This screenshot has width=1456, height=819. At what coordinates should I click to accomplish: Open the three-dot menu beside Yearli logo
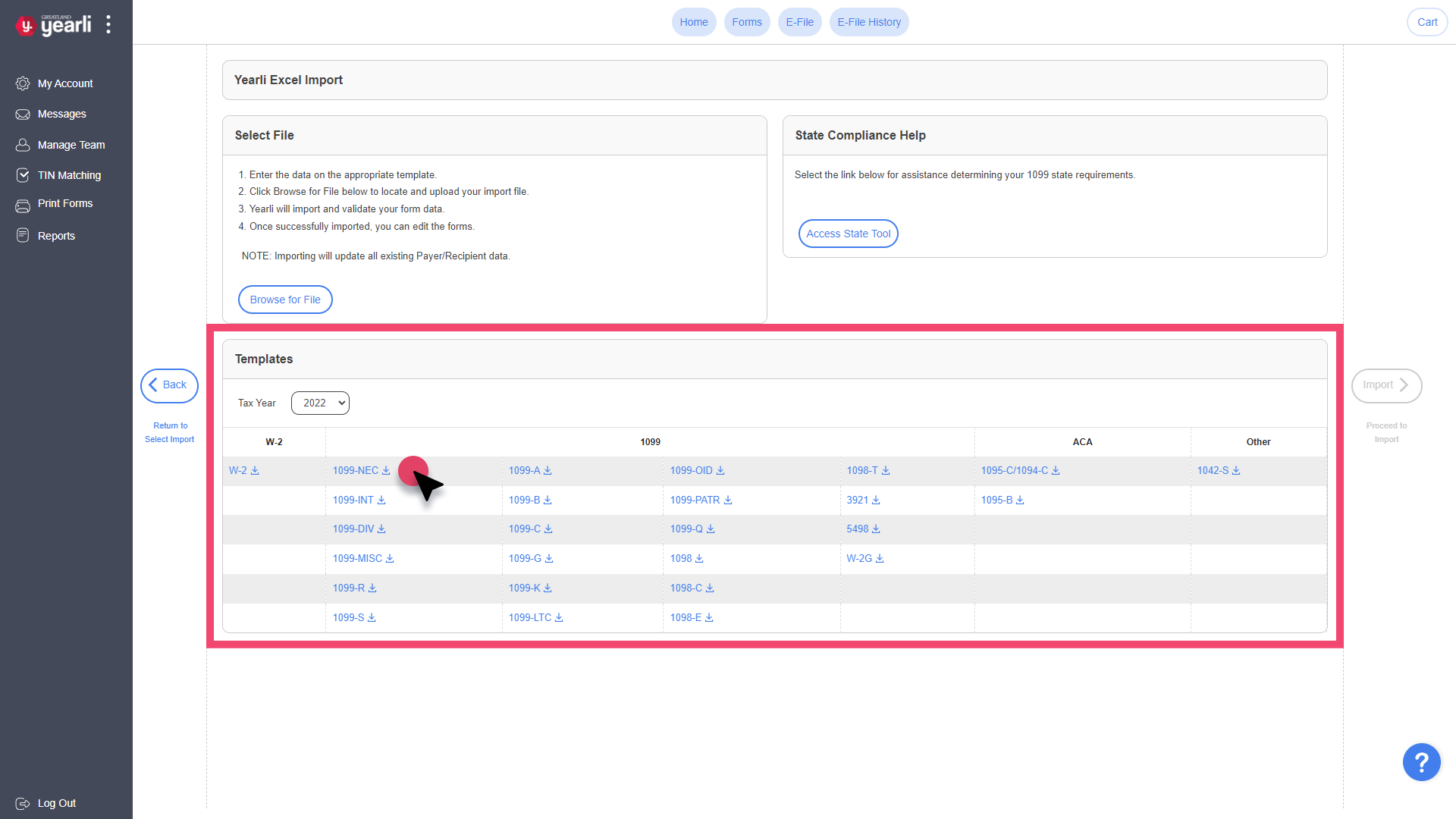tap(108, 24)
